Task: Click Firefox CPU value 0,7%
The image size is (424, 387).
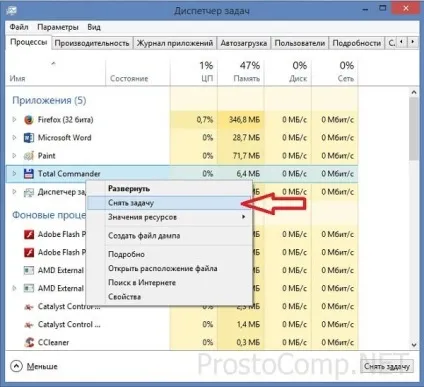Action: coord(205,120)
